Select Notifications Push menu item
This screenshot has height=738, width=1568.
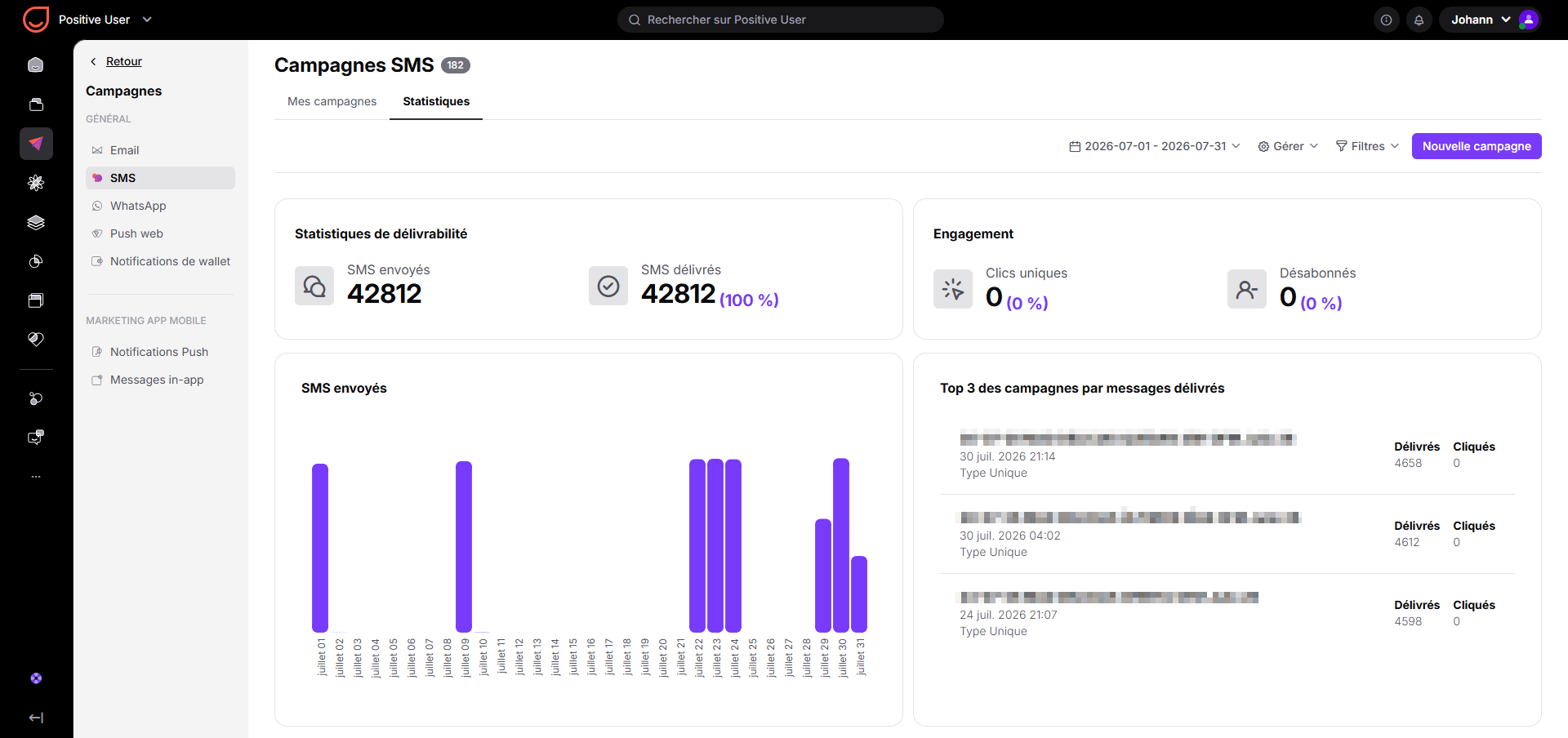click(x=160, y=352)
